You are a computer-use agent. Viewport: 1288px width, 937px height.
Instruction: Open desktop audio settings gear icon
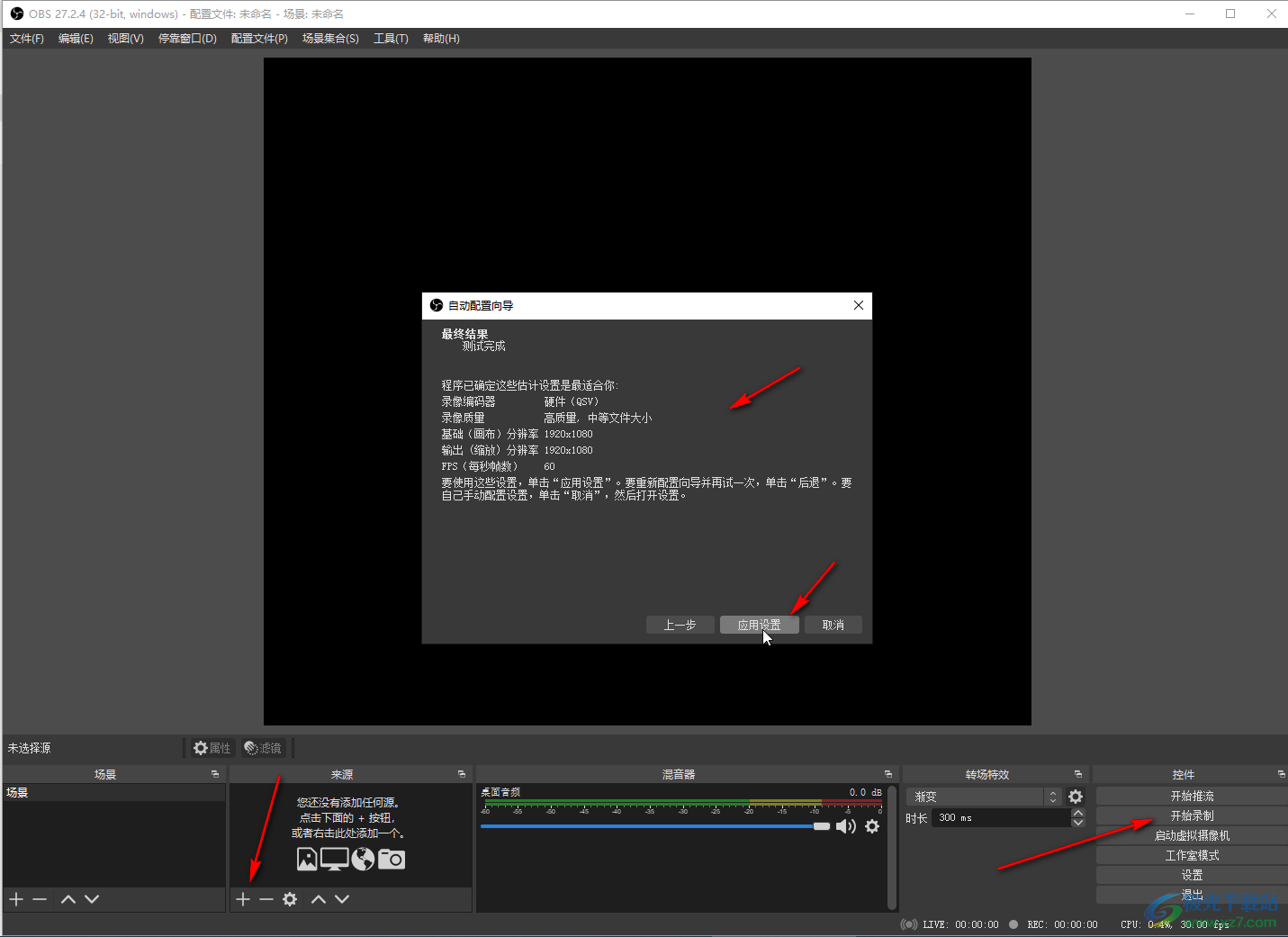[872, 826]
